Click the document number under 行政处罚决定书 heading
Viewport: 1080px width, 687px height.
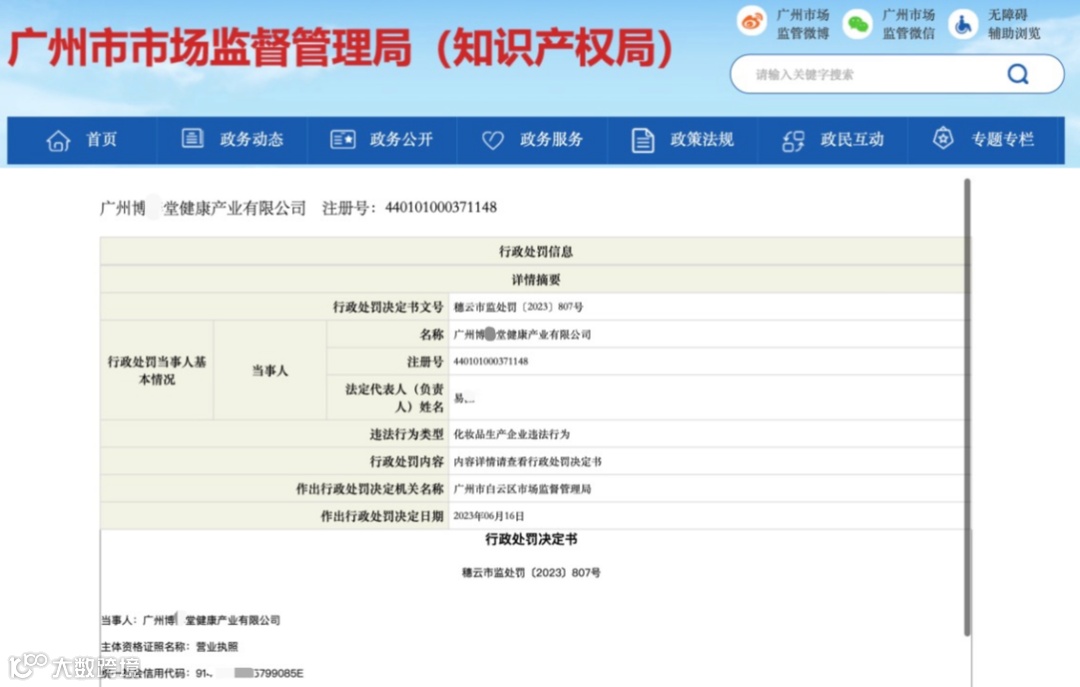point(531,573)
